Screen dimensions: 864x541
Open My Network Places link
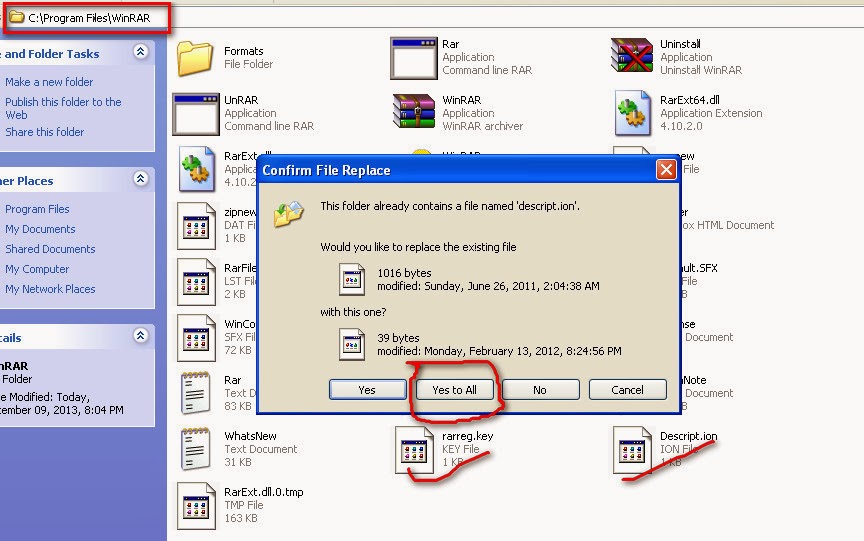(x=50, y=289)
